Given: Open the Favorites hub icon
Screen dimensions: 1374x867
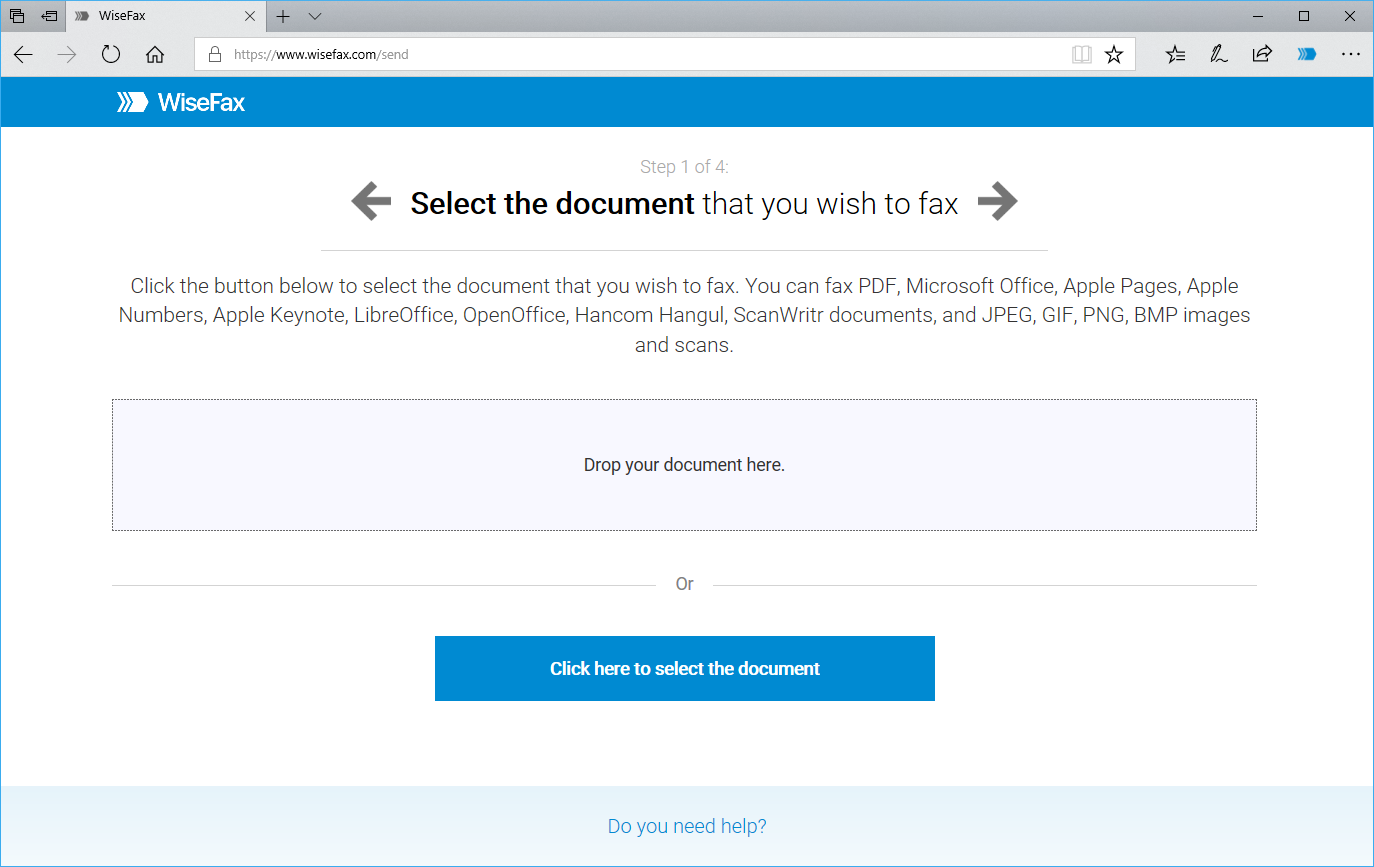Looking at the screenshot, I should tap(1175, 55).
